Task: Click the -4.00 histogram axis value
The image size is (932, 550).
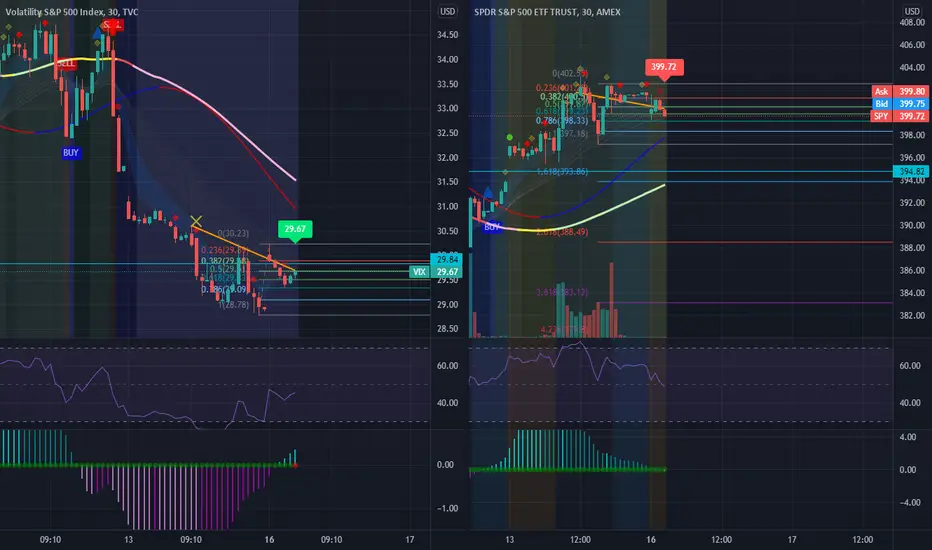Action: coord(910,502)
